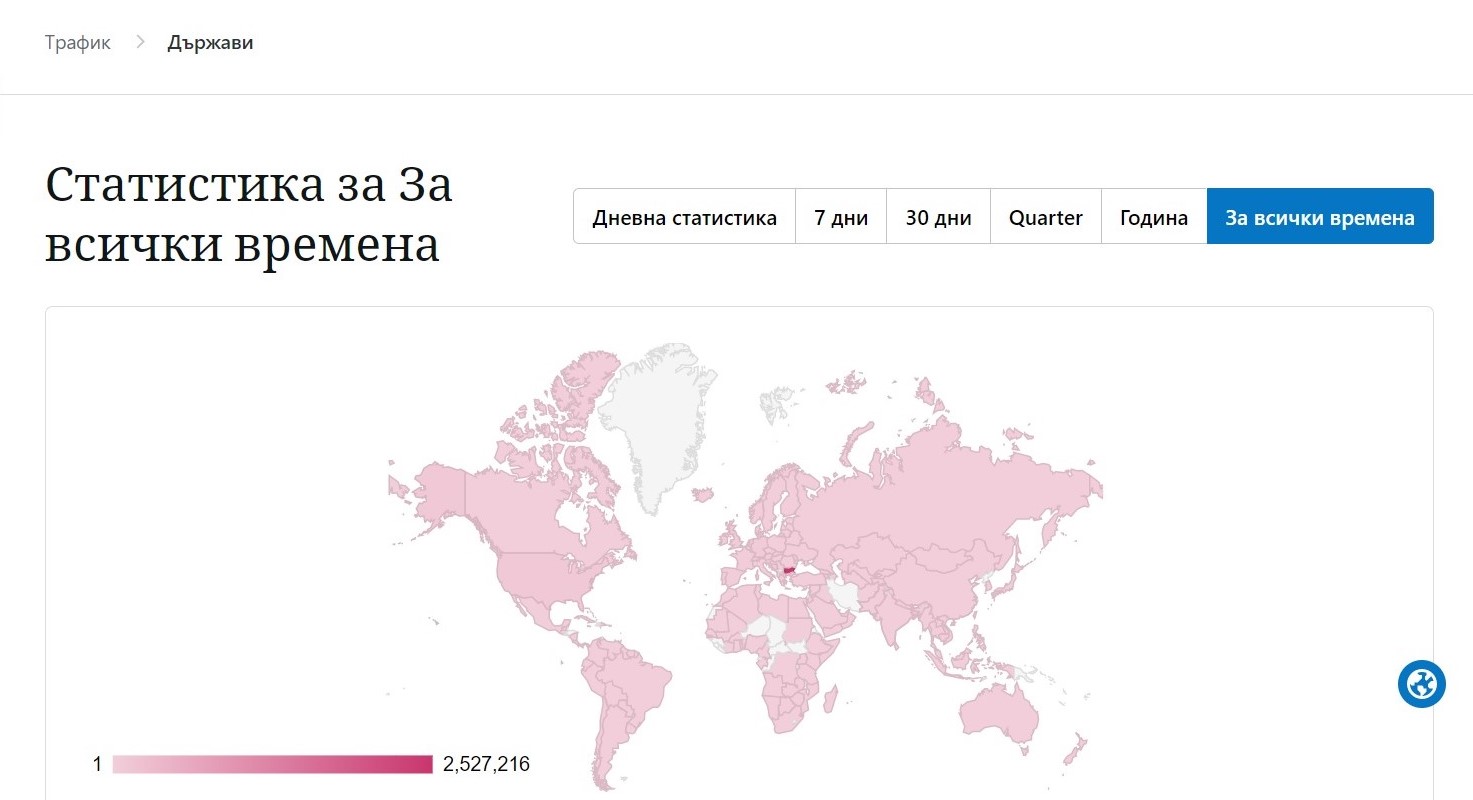Switch to the Година tab

(1153, 217)
